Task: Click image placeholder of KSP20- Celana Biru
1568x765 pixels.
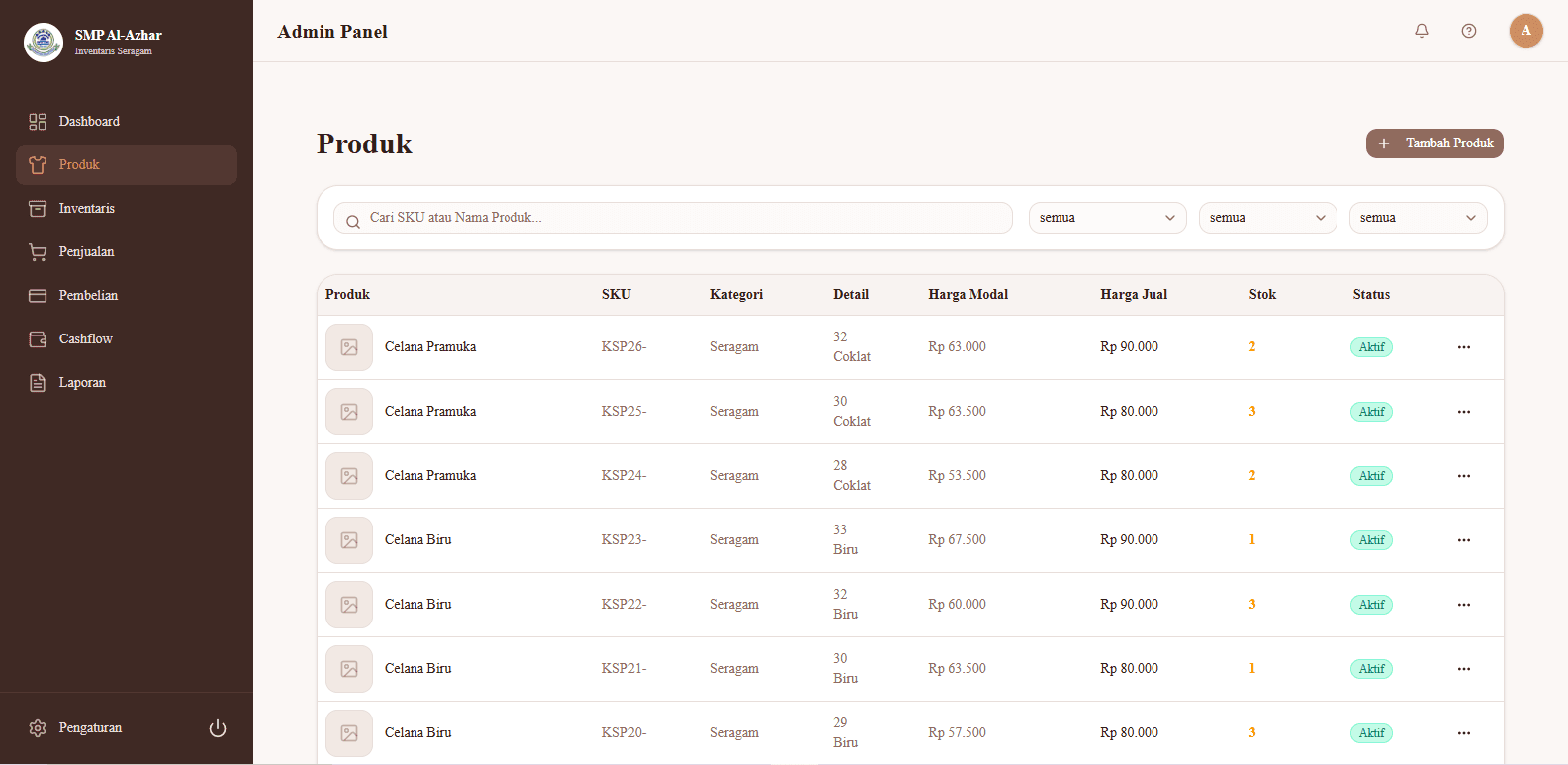Action: [349, 733]
